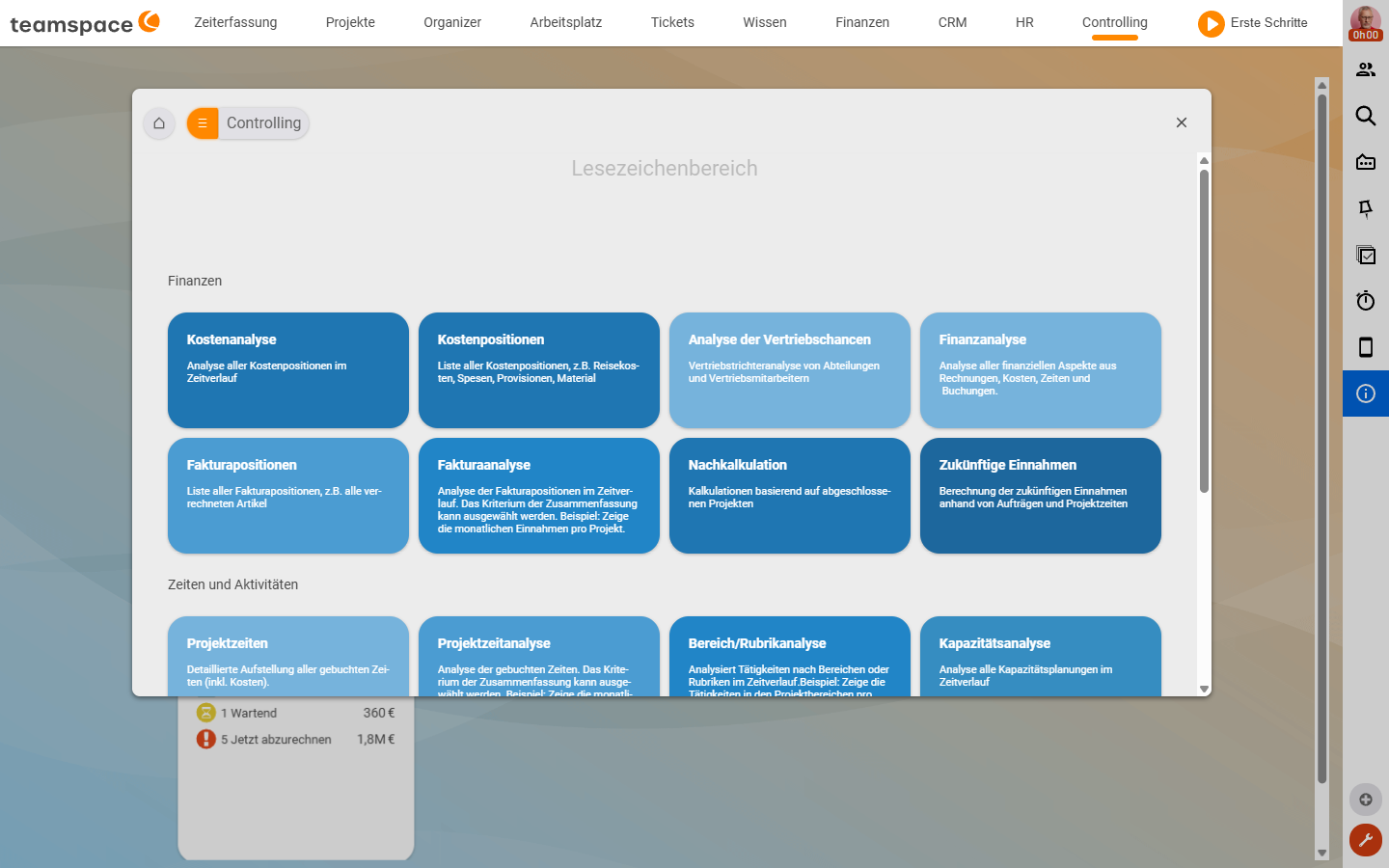Click the dialog's vertical scrollbar thumb
This screenshot has width=1389, height=868.
point(1204,331)
